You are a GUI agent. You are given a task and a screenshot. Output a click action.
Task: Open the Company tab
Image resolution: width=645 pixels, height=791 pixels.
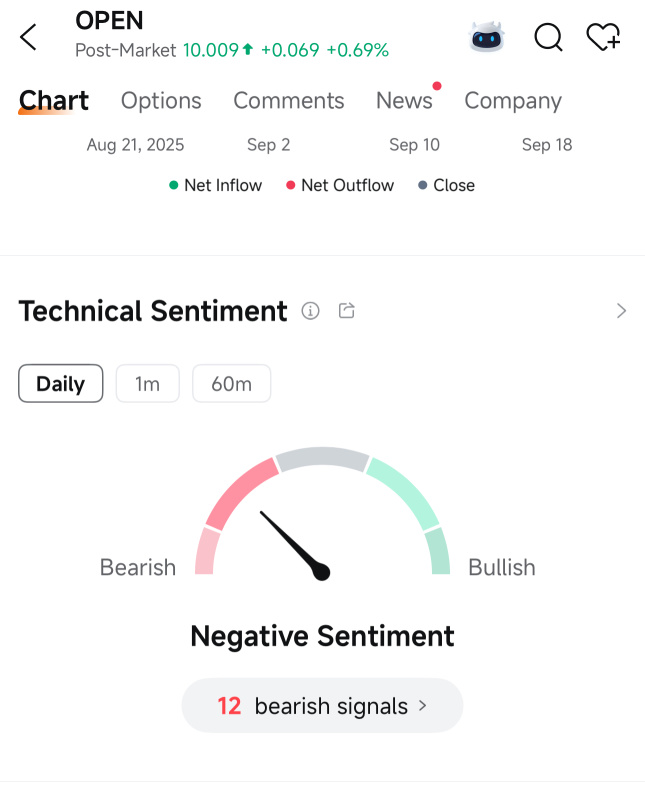[513, 101]
